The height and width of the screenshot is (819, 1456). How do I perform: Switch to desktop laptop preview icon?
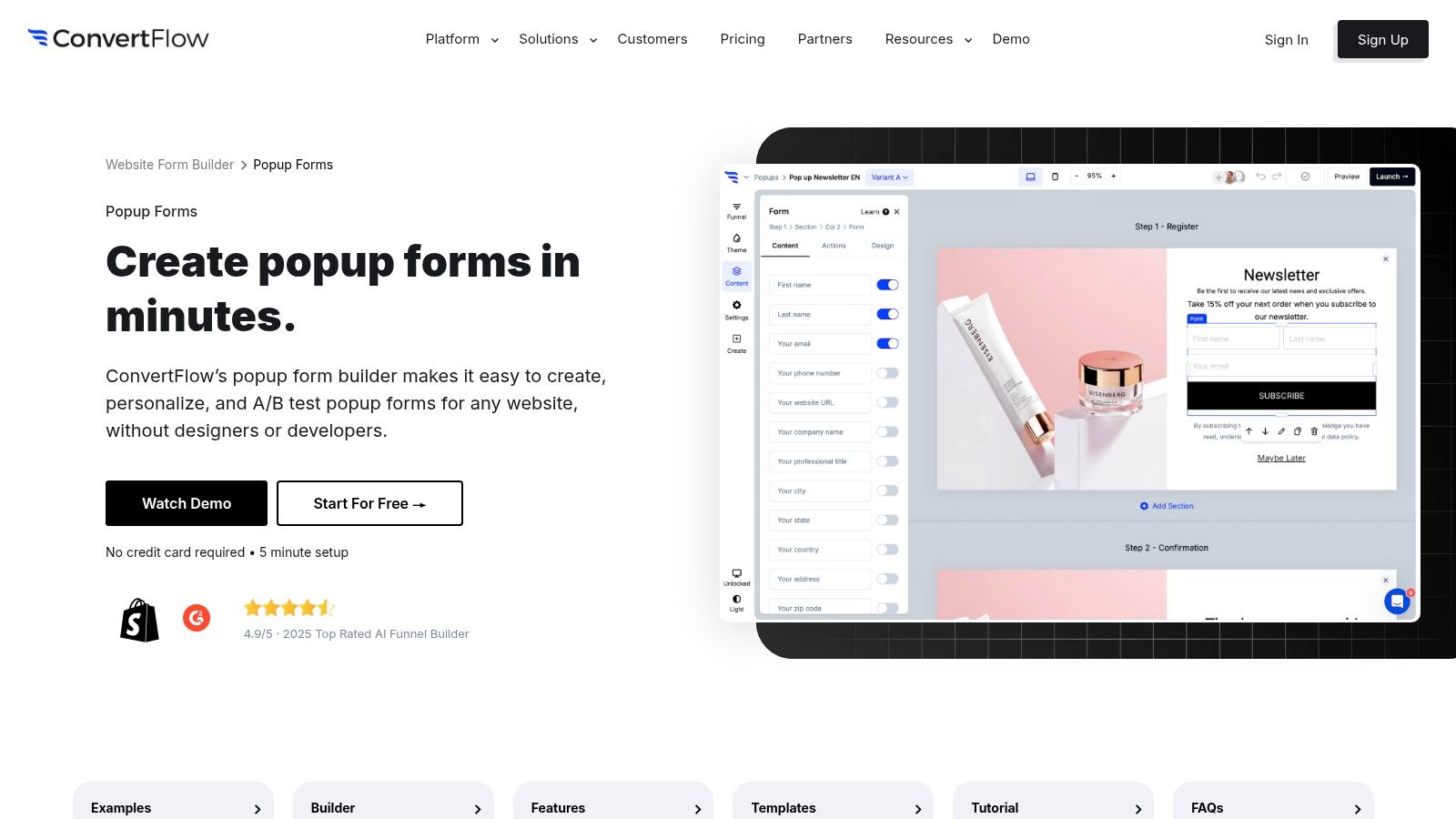(1030, 177)
